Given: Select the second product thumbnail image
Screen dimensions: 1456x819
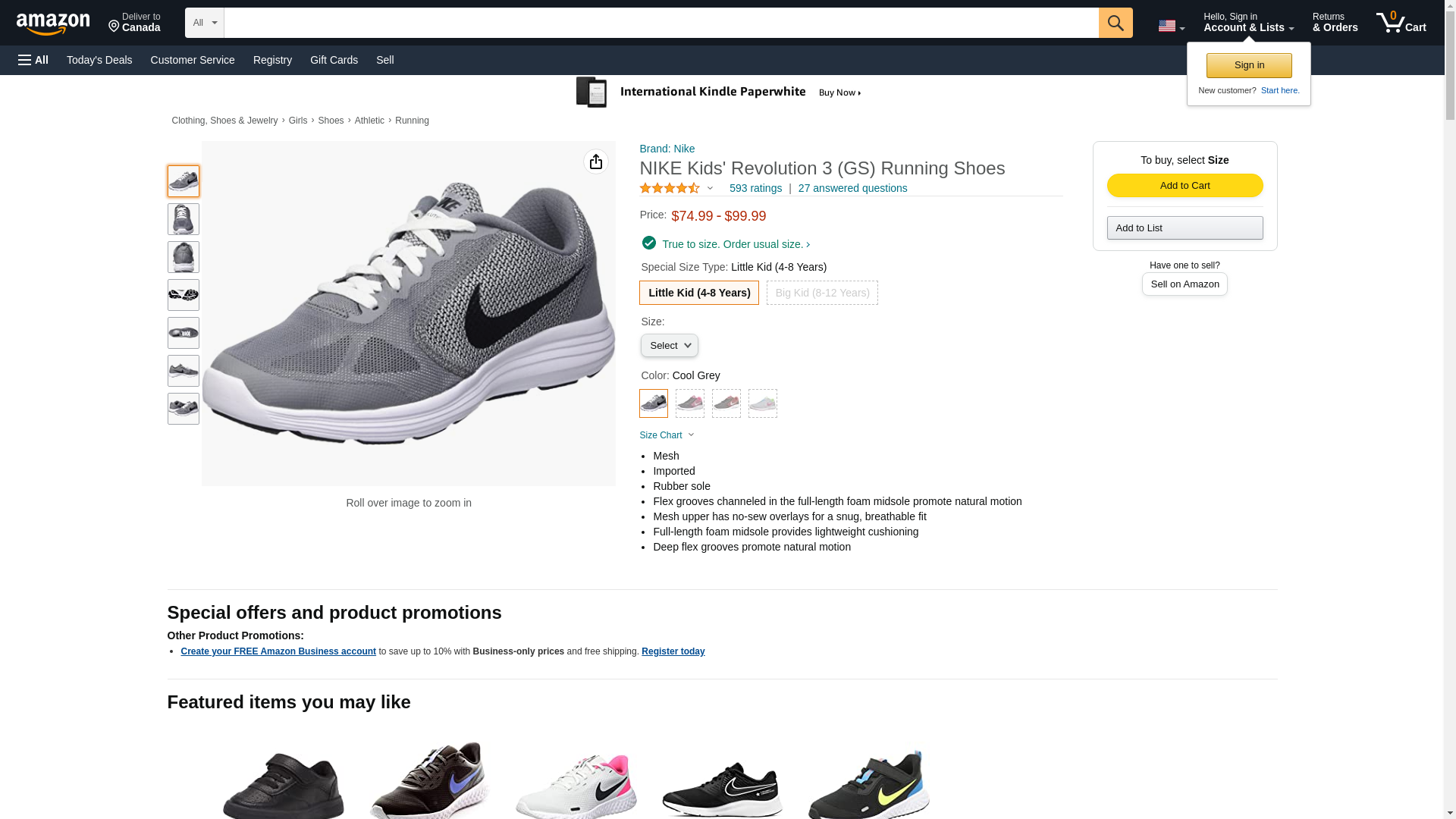Looking at the screenshot, I should (183, 219).
